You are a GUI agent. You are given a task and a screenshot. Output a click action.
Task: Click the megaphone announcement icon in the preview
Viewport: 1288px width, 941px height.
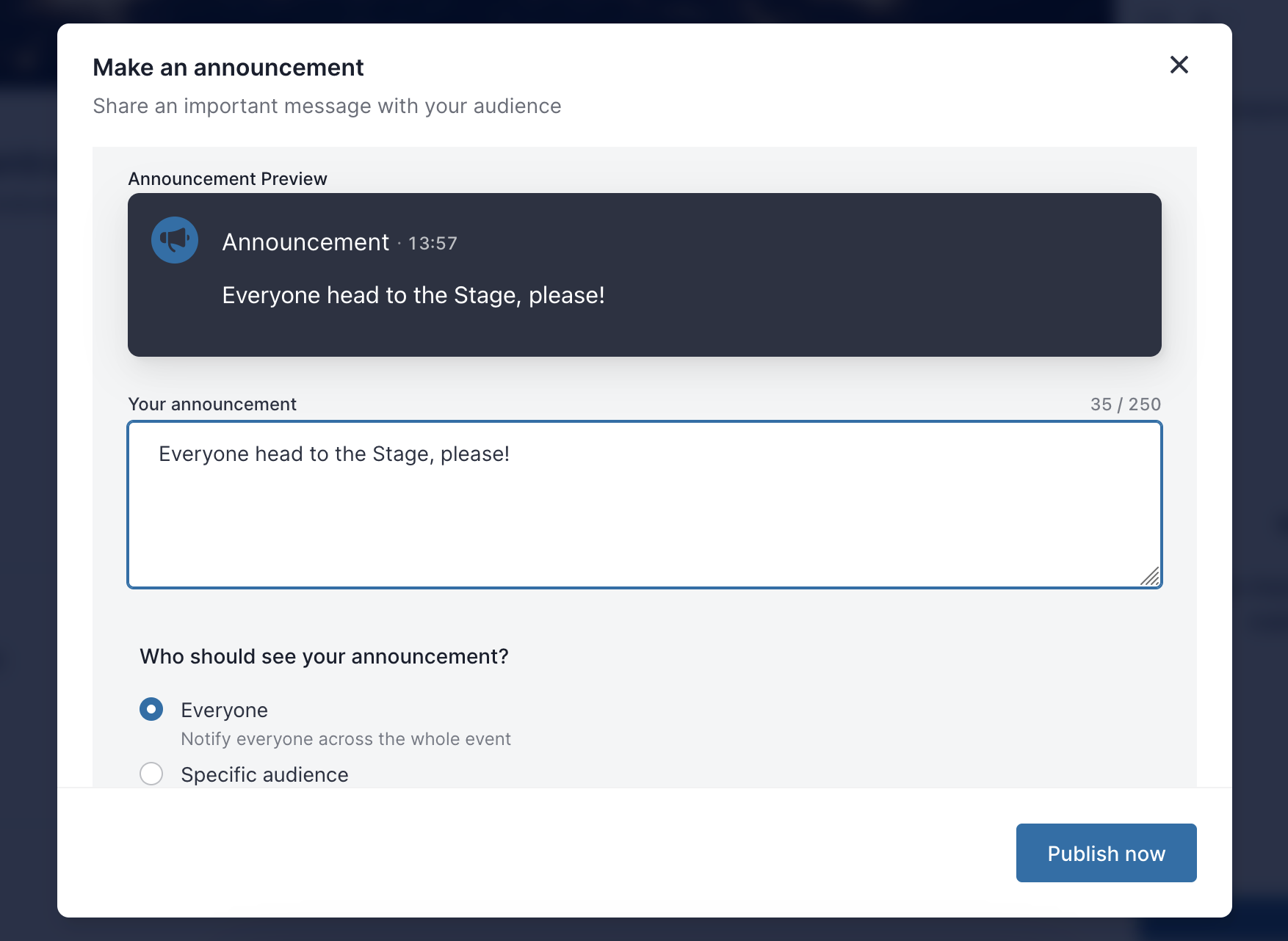pos(175,240)
